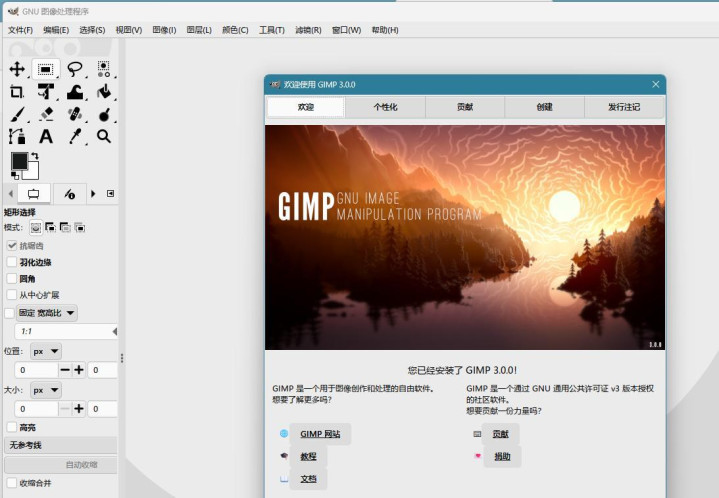The height and width of the screenshot is (498, 719).
Task: Activate the Paths tool
Action: point(17,136)
